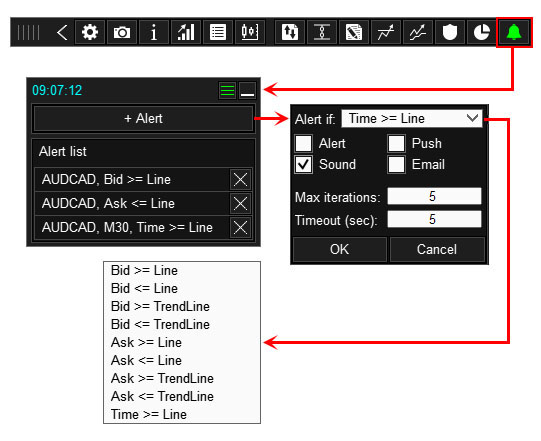The width and height of the screenshot is (541, 441).
Task: Select the 'AUDCAD, Ask <= Line' row
Action: [x=132, y=203]
